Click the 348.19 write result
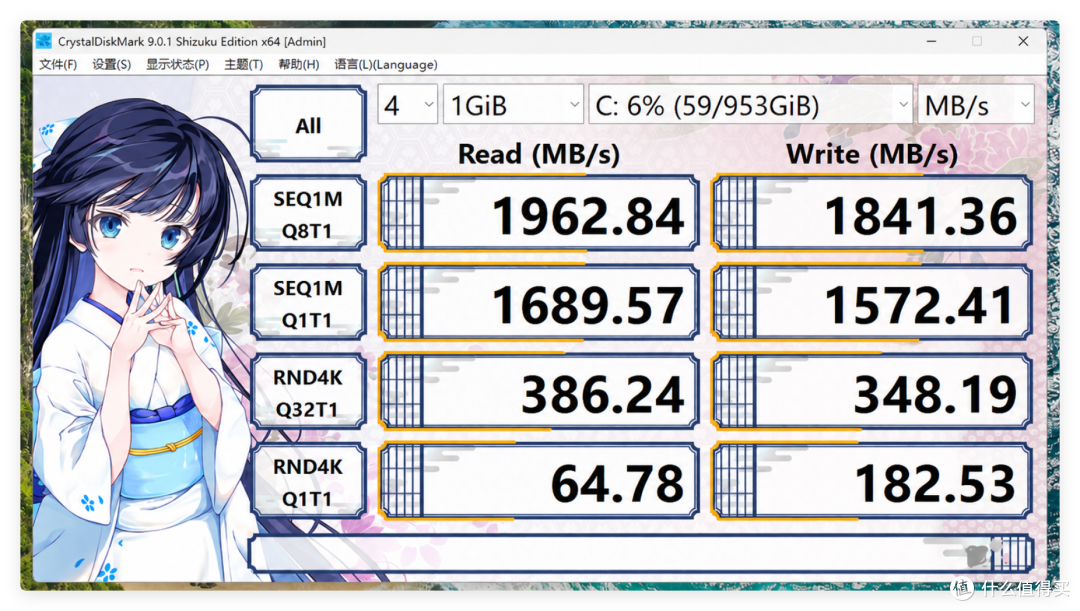1080x611 pixels. tap(872, 392)
